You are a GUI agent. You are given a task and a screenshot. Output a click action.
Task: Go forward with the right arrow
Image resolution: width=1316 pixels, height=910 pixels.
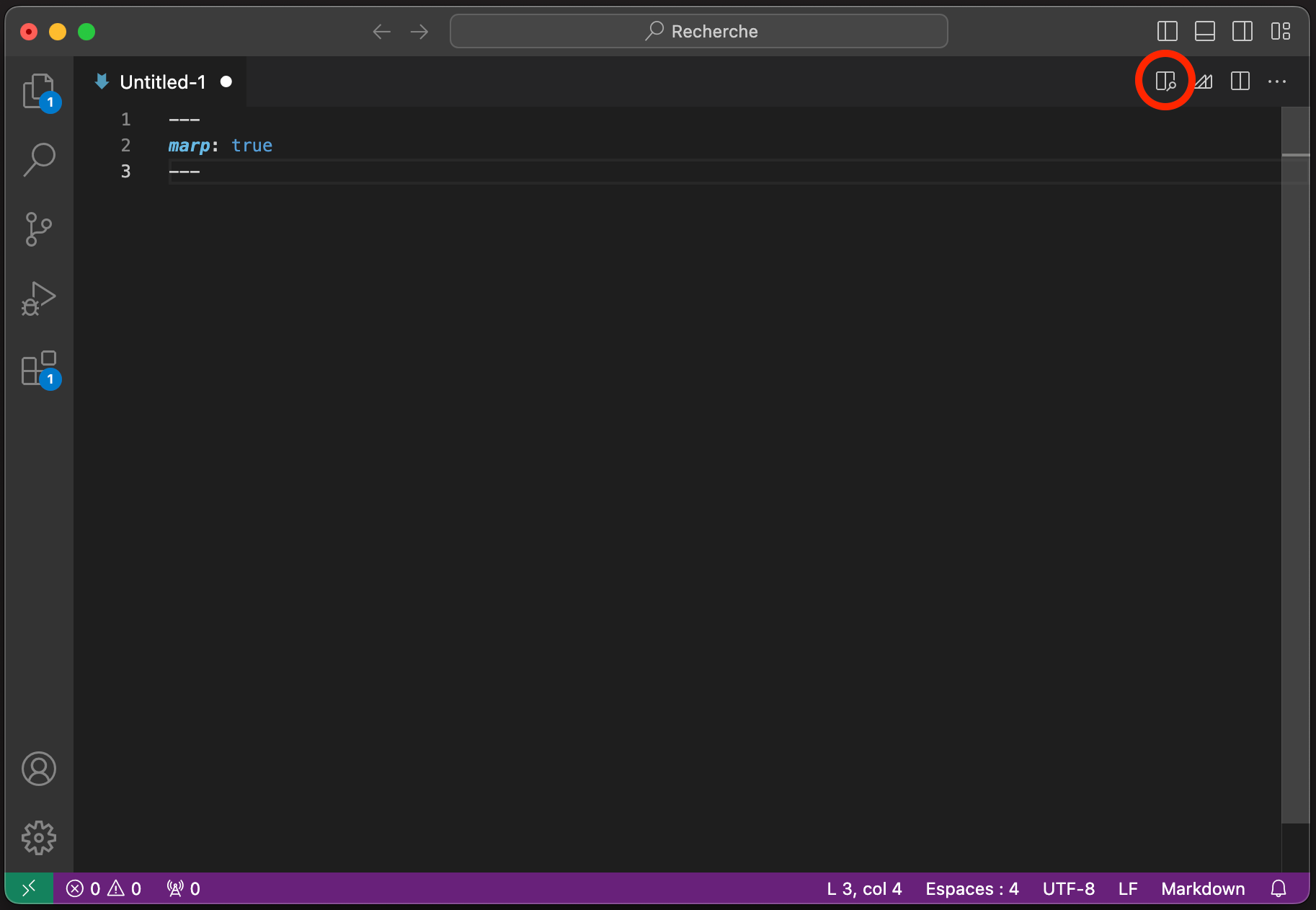click(x=419, y=31)
